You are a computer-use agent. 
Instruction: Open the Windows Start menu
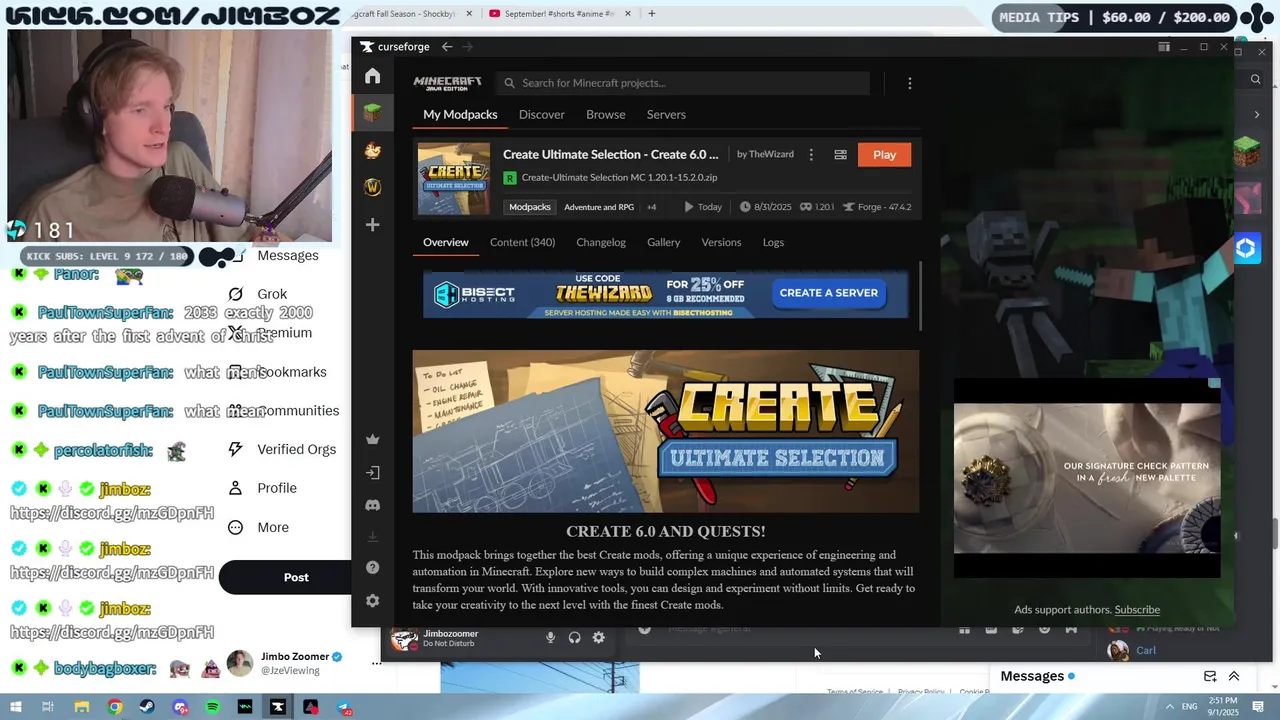tap(15, 707)
